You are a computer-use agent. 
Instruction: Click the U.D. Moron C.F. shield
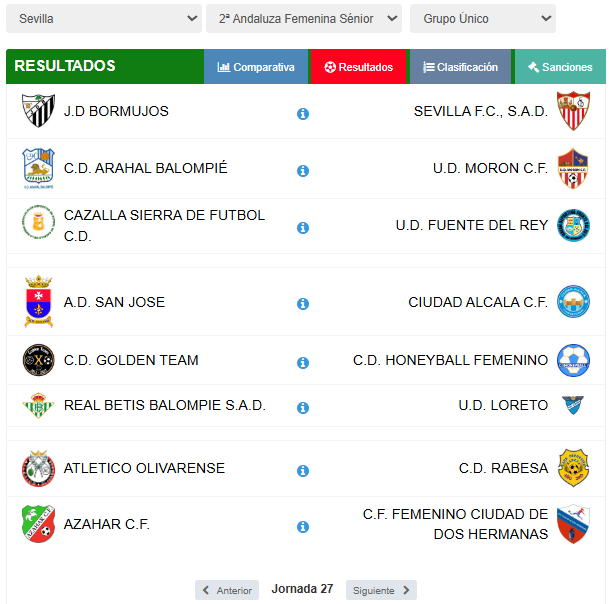[573, 168]
